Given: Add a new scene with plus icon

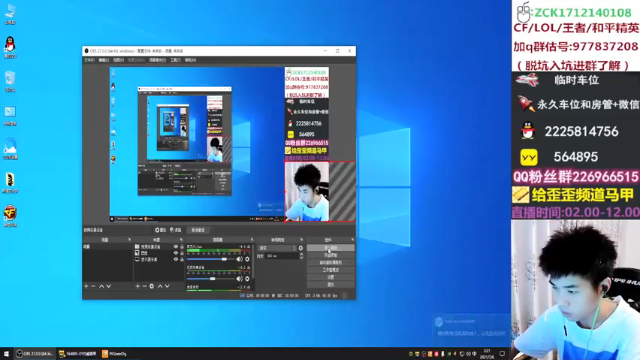Looking at the screenshot, I should click(x=86, y=286).
